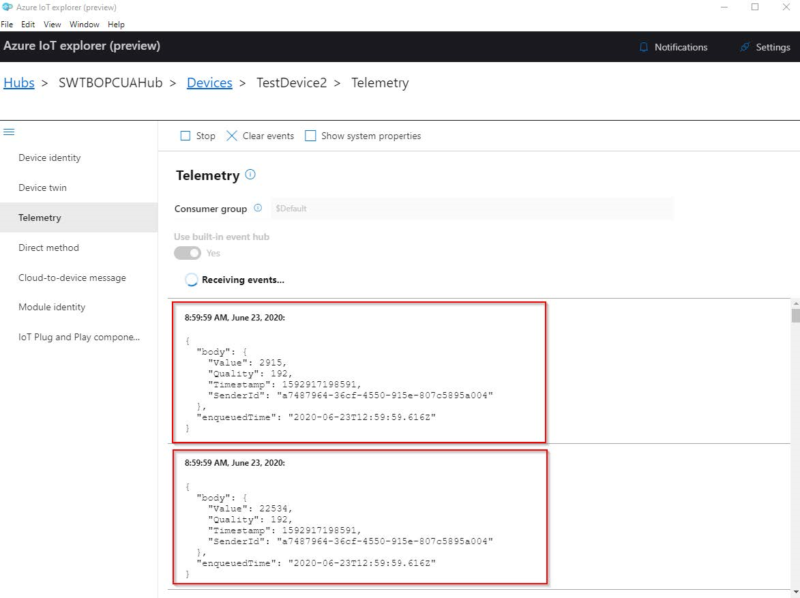Click the Telemetry info icon
The height and width of the screenshot is (598, 800).
coord(250,175)
